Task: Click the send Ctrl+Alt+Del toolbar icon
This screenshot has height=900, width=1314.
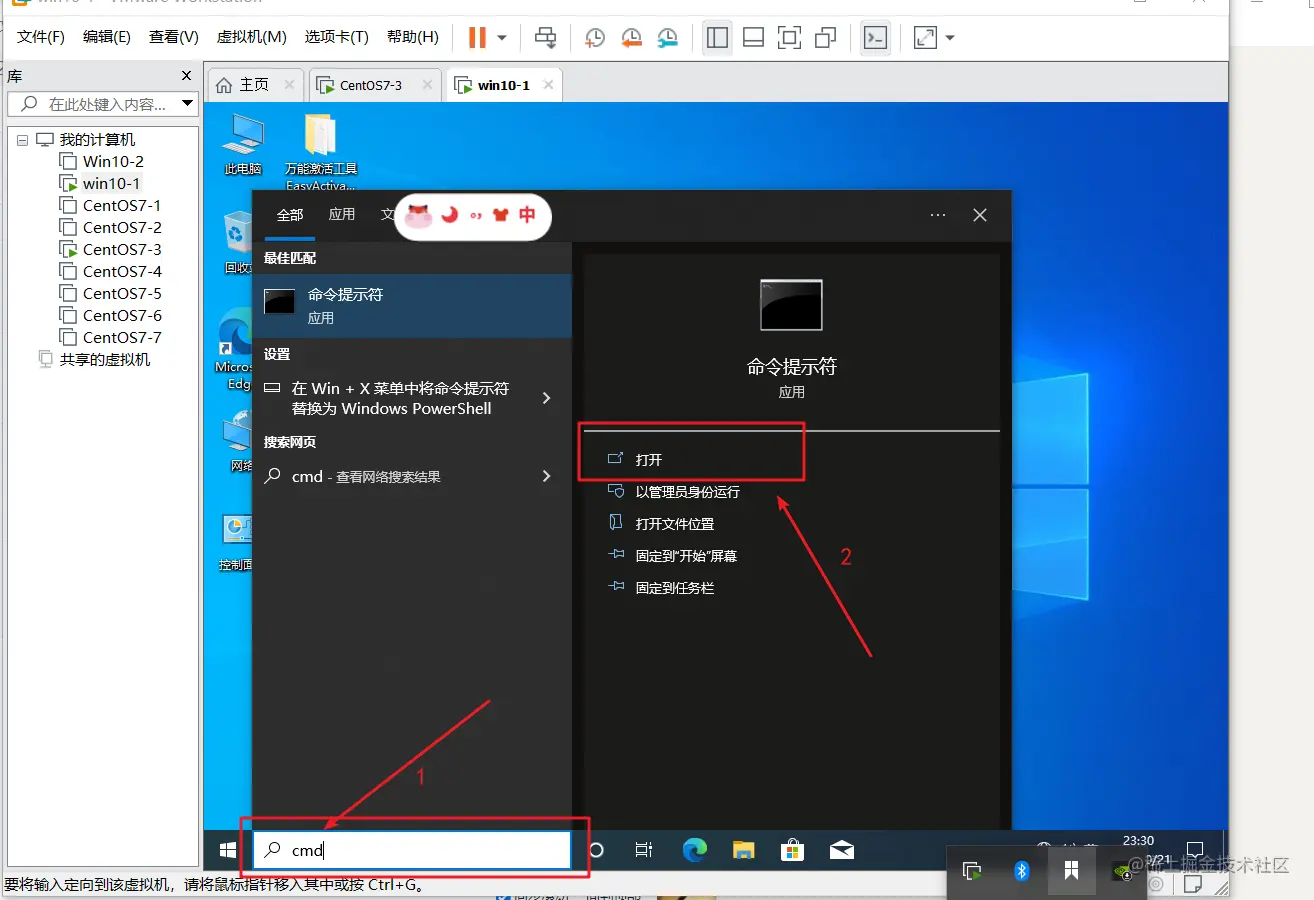Action: 546,38
